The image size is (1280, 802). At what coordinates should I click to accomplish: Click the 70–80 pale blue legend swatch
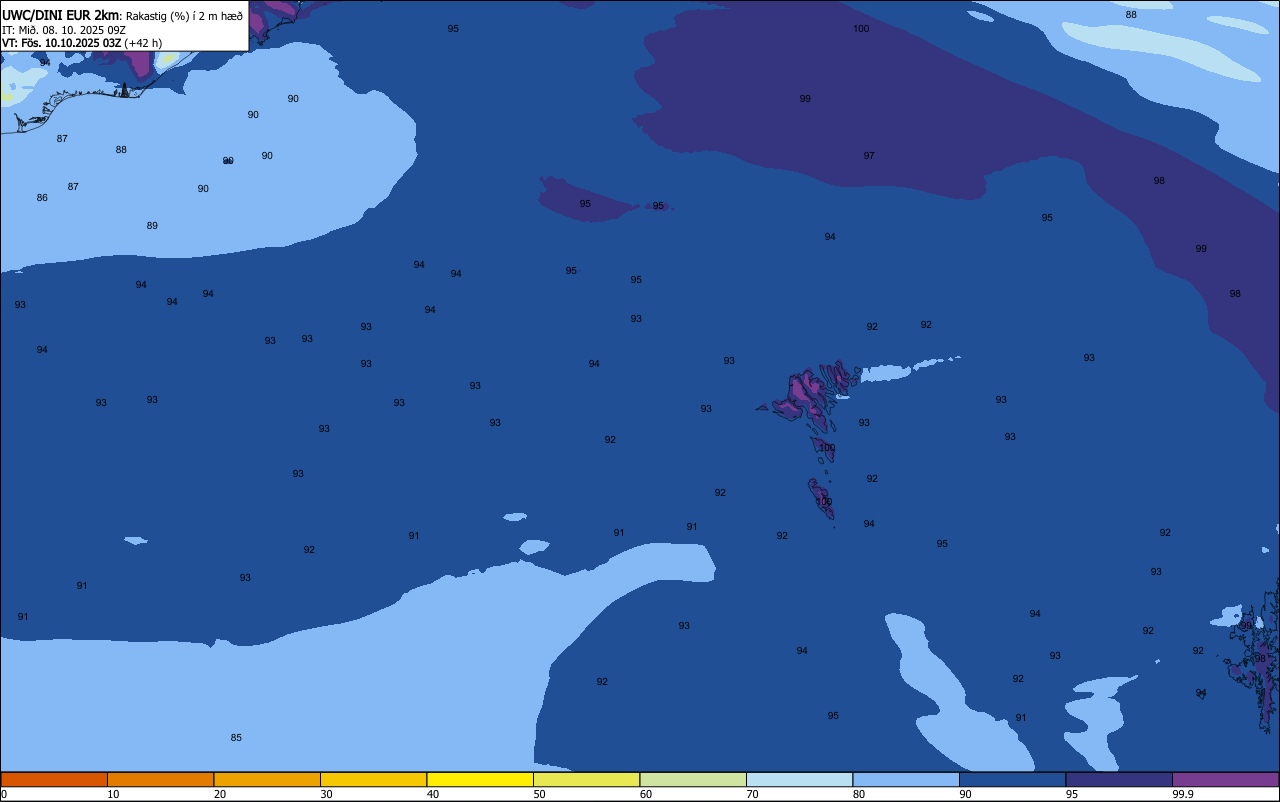[799, 779]
